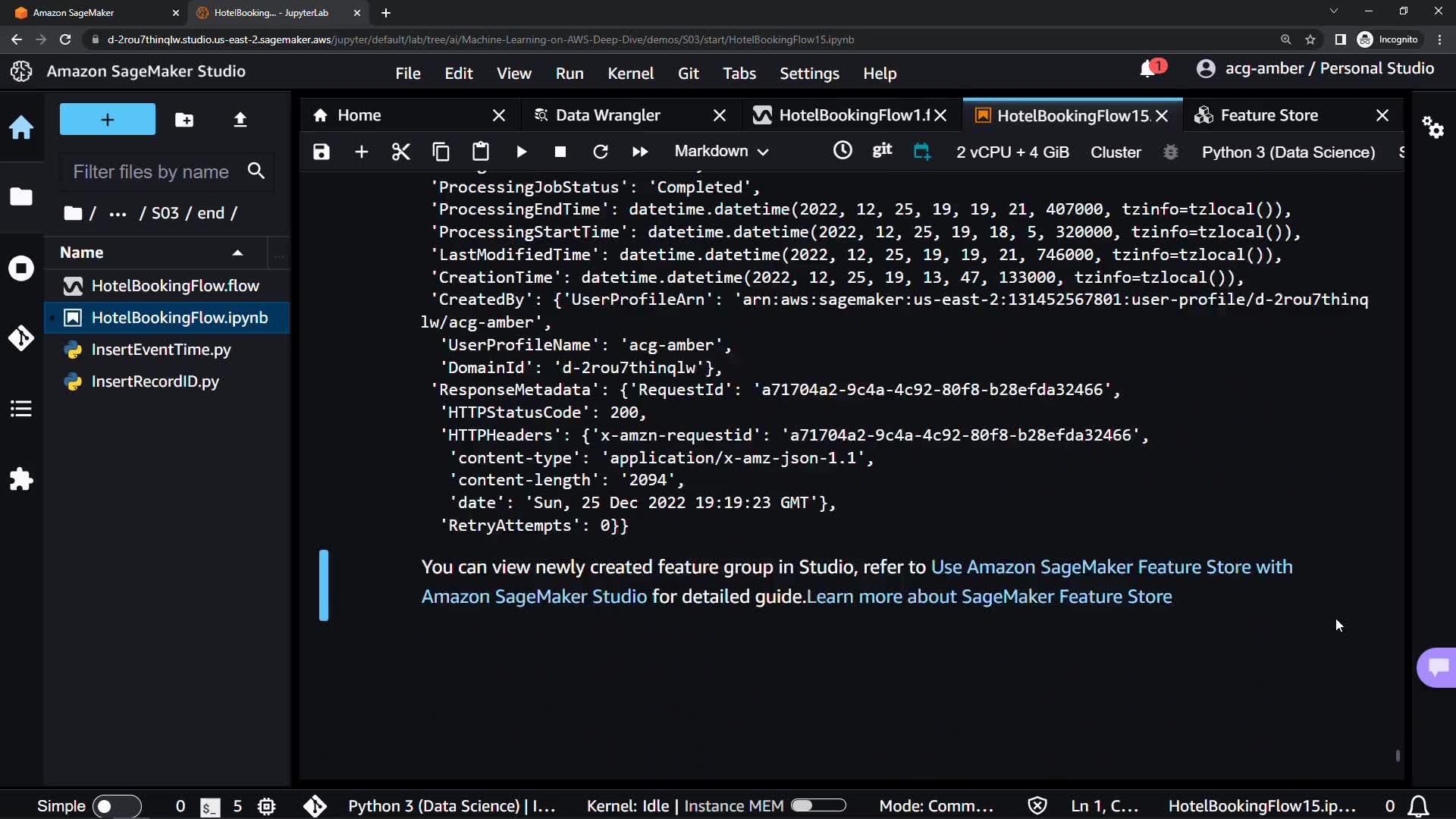This screenshot has height=819, width=1456.
Task: Restart kernel and run all cells
Action: (x=640, y=152)
